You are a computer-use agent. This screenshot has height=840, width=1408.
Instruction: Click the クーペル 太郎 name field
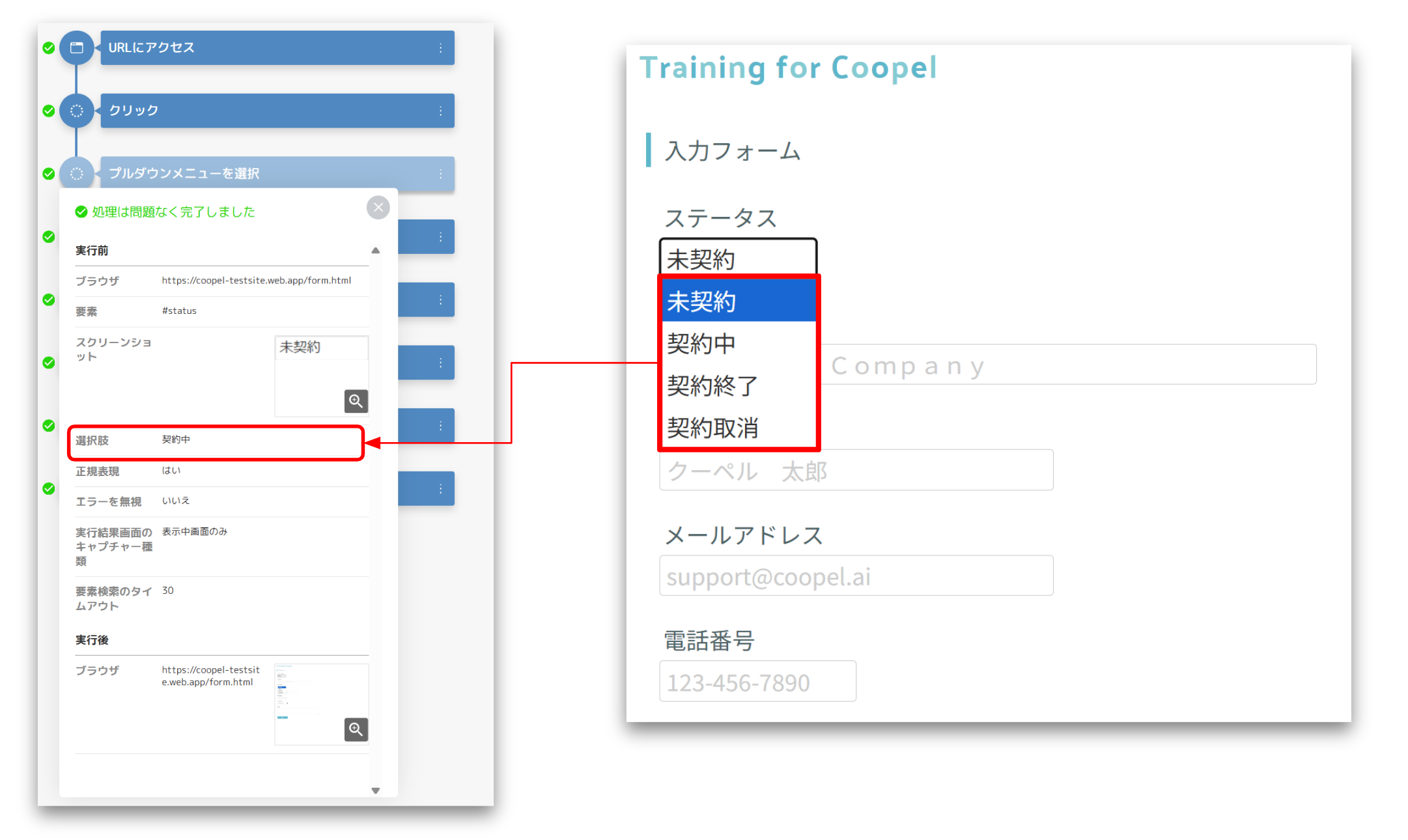click(x=856, y=471)
